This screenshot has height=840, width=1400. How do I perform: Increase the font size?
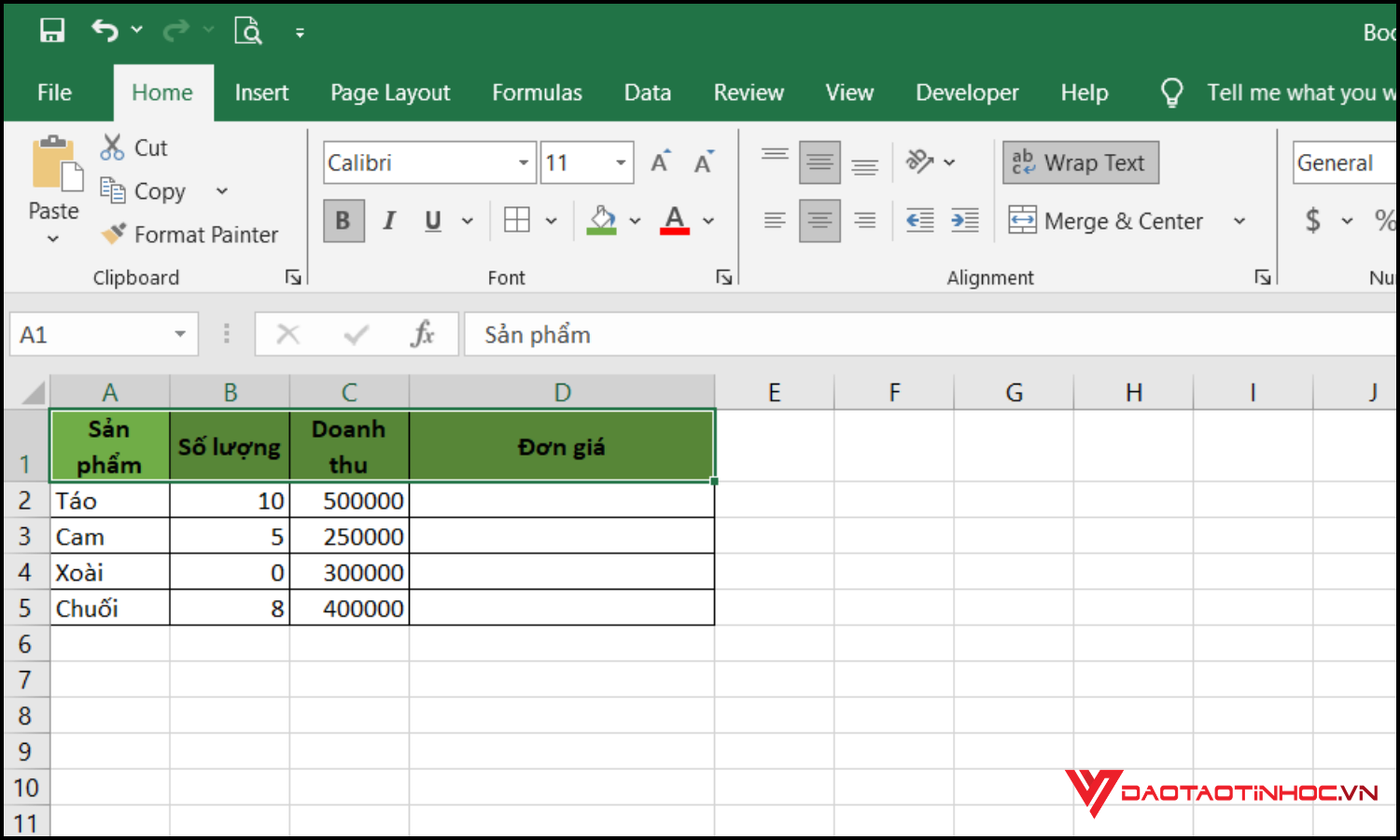click(x=659, y=161)
